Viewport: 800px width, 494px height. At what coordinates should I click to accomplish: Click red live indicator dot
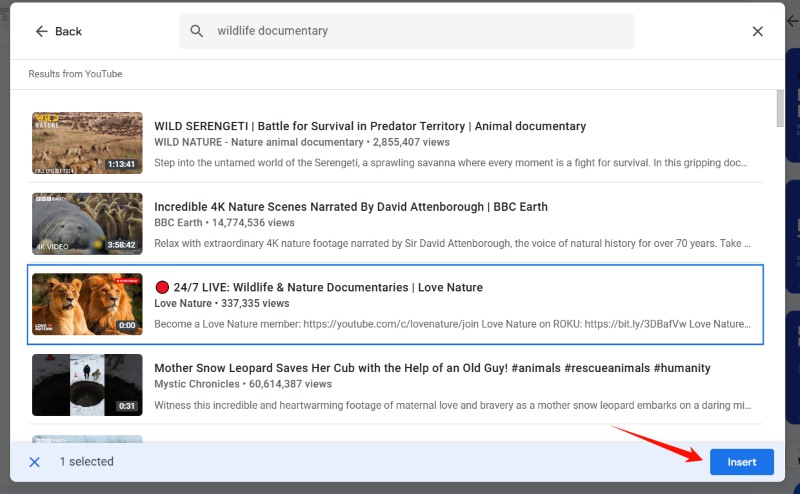(162, 287)
